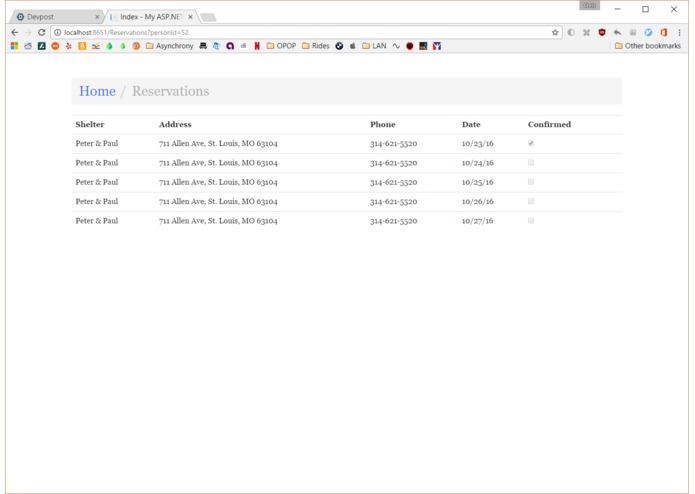Open the Asynchrony bookmarks folder
Viewport: 695px width, 494px height.
tap(169, 46)
